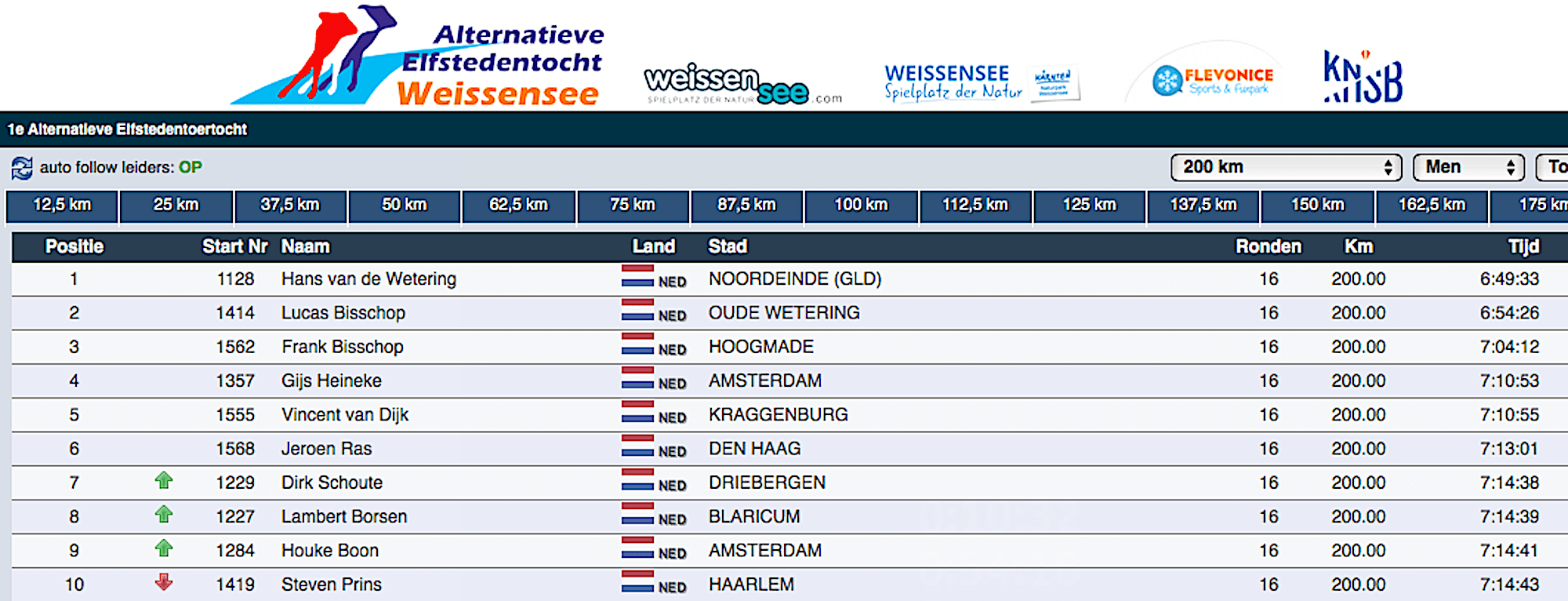Click the green up arrow beside Dirk Schoute
1568x601 pixels.
163,480
